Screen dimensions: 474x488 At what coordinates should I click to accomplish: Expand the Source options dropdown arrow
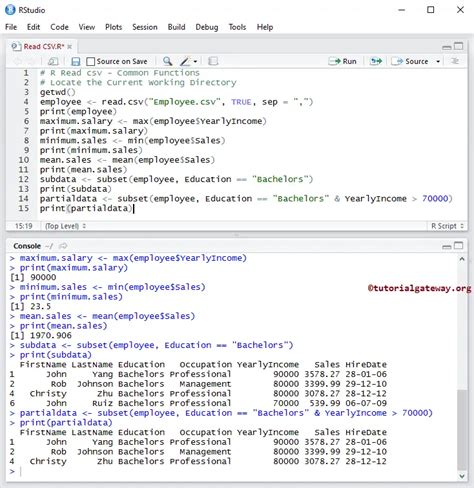coord(438,62)
